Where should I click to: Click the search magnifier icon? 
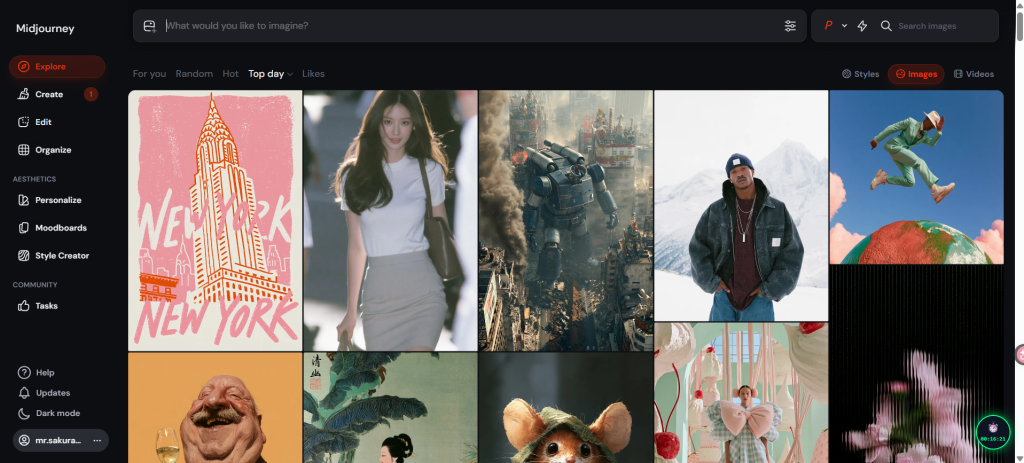[x=886, y=26]
